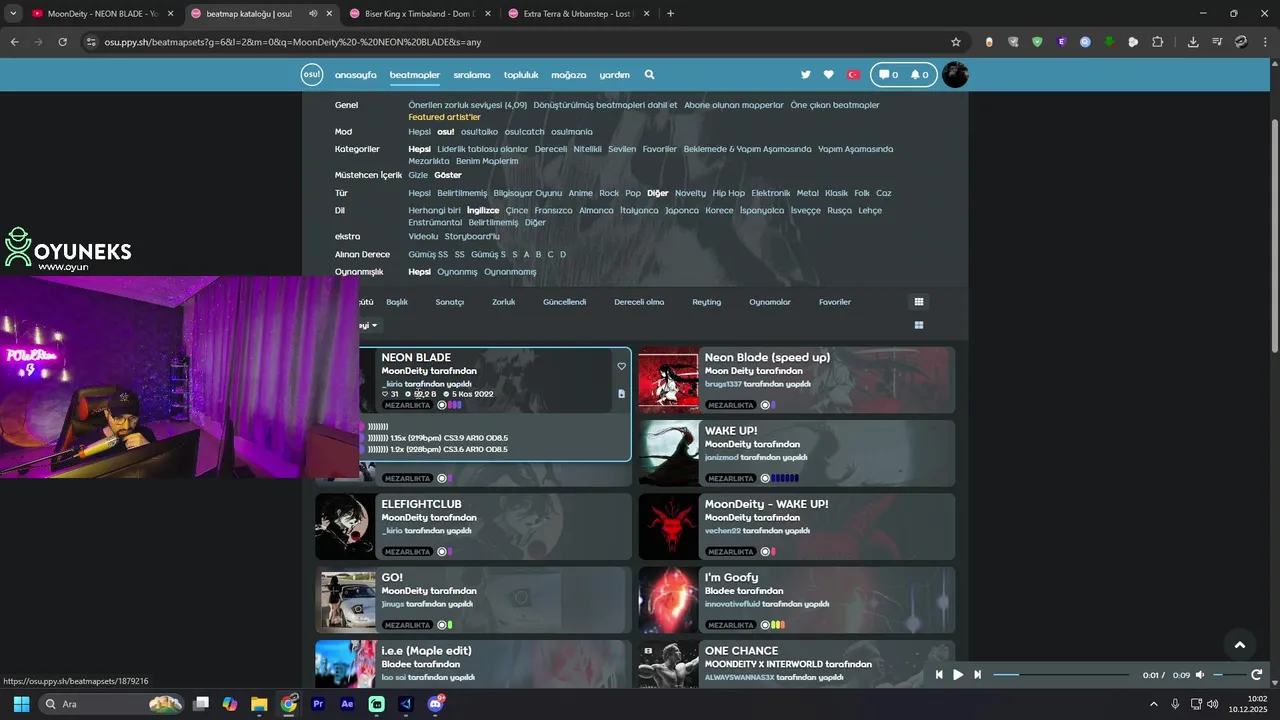The width and height of the screenshot is (1280, 720).
Task: Open Chrome downloads icon
Action: [x=1193, y=42]
